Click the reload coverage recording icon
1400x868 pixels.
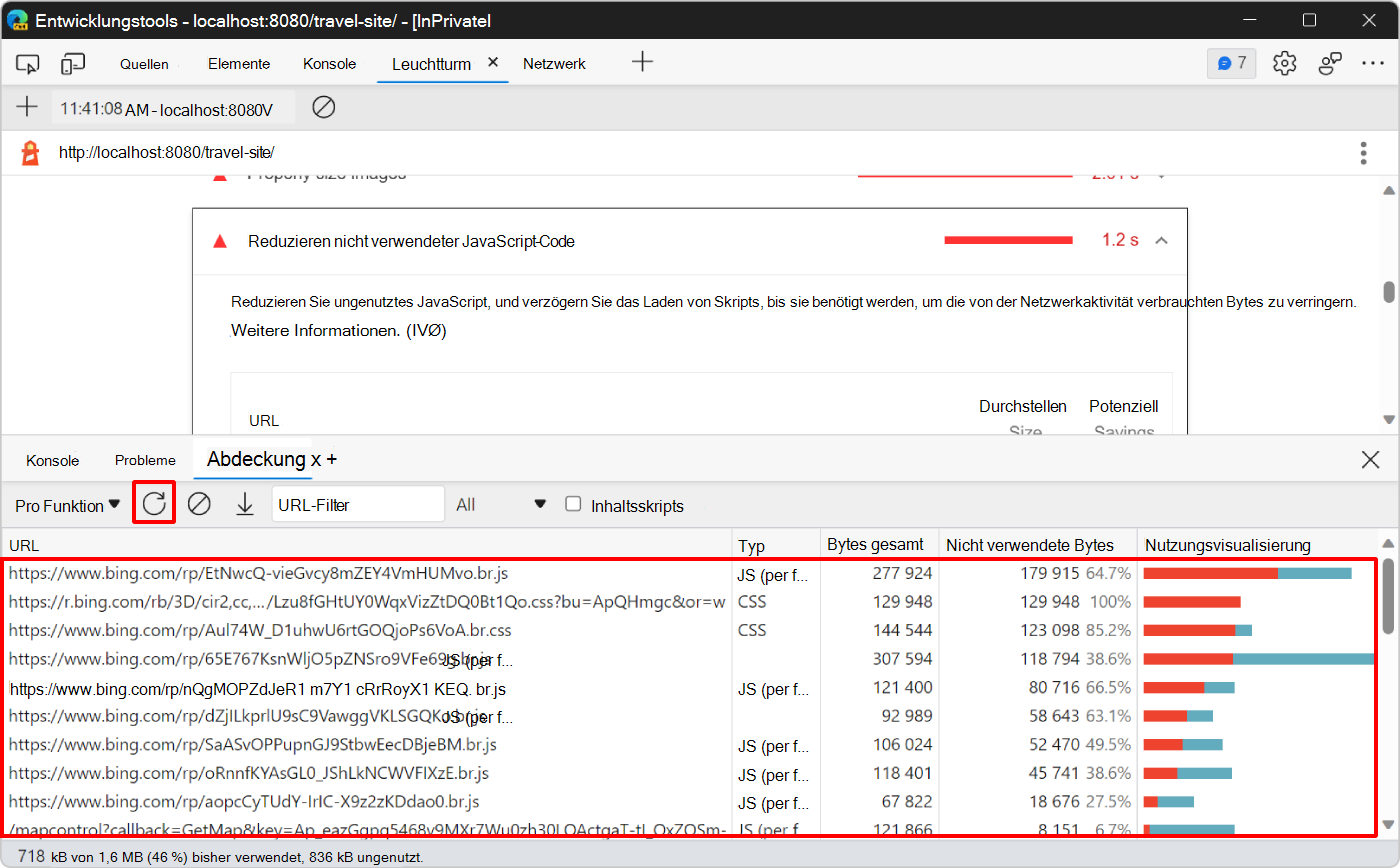(154, 504)
